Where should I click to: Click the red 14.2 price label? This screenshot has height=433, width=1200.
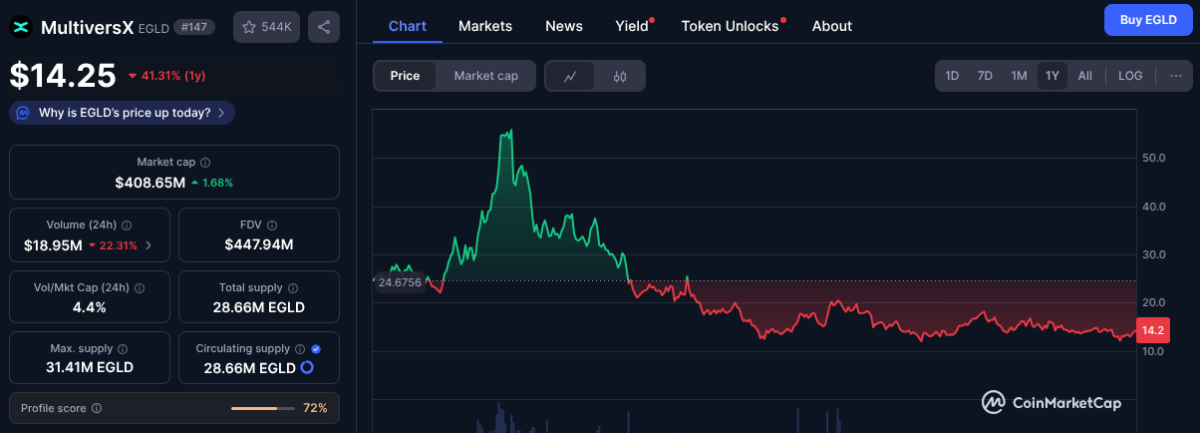pos(1152,331)
